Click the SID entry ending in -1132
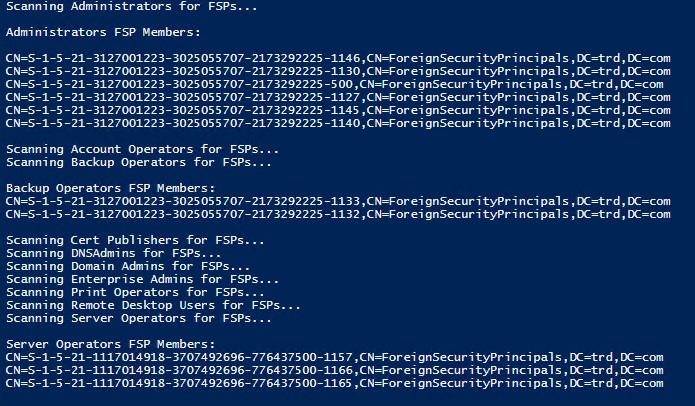This screenshot has height=406, width=695. 338,213
